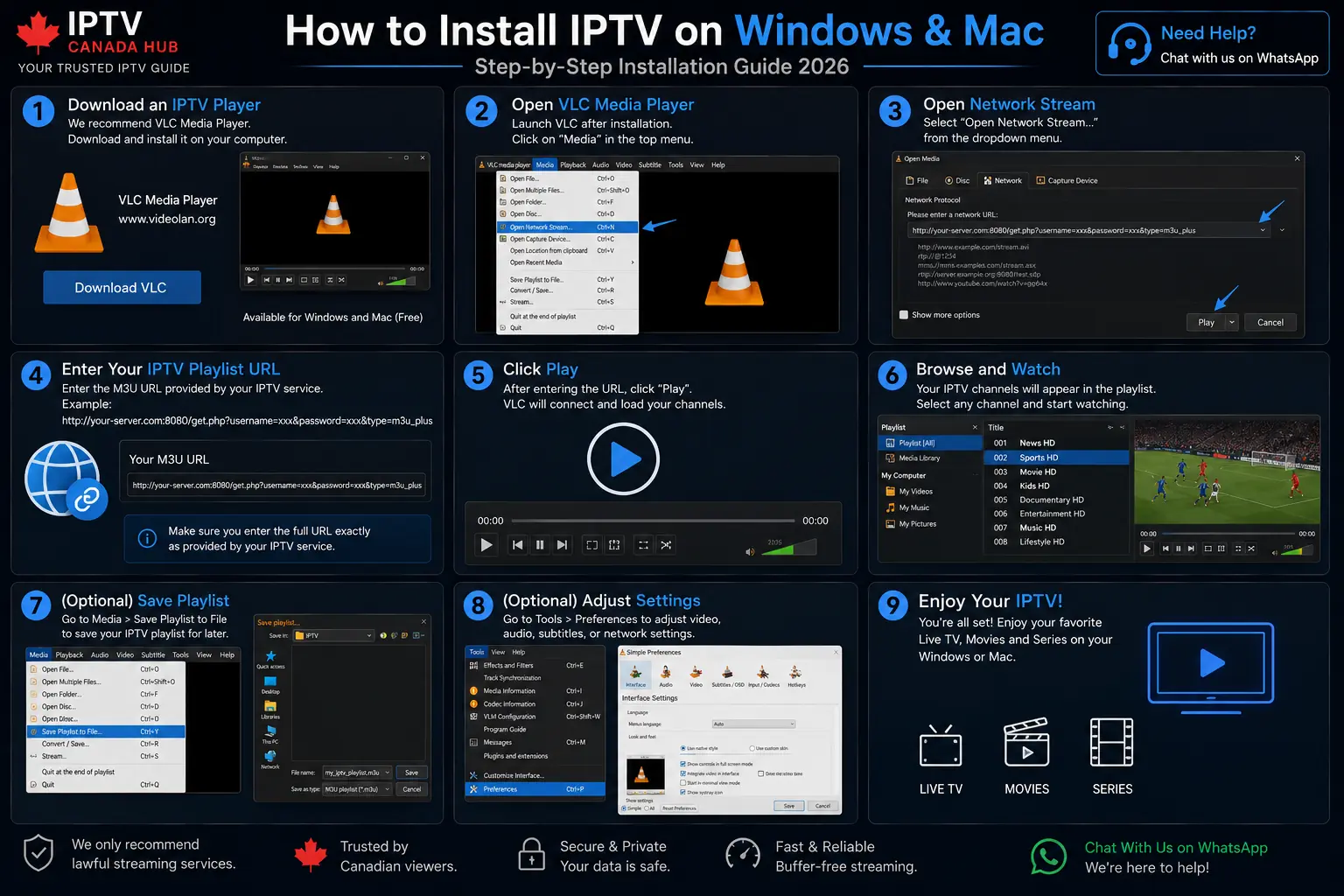Click the Reset Preferences button
Screen dimensions: 1344x896
coord(679,808)
